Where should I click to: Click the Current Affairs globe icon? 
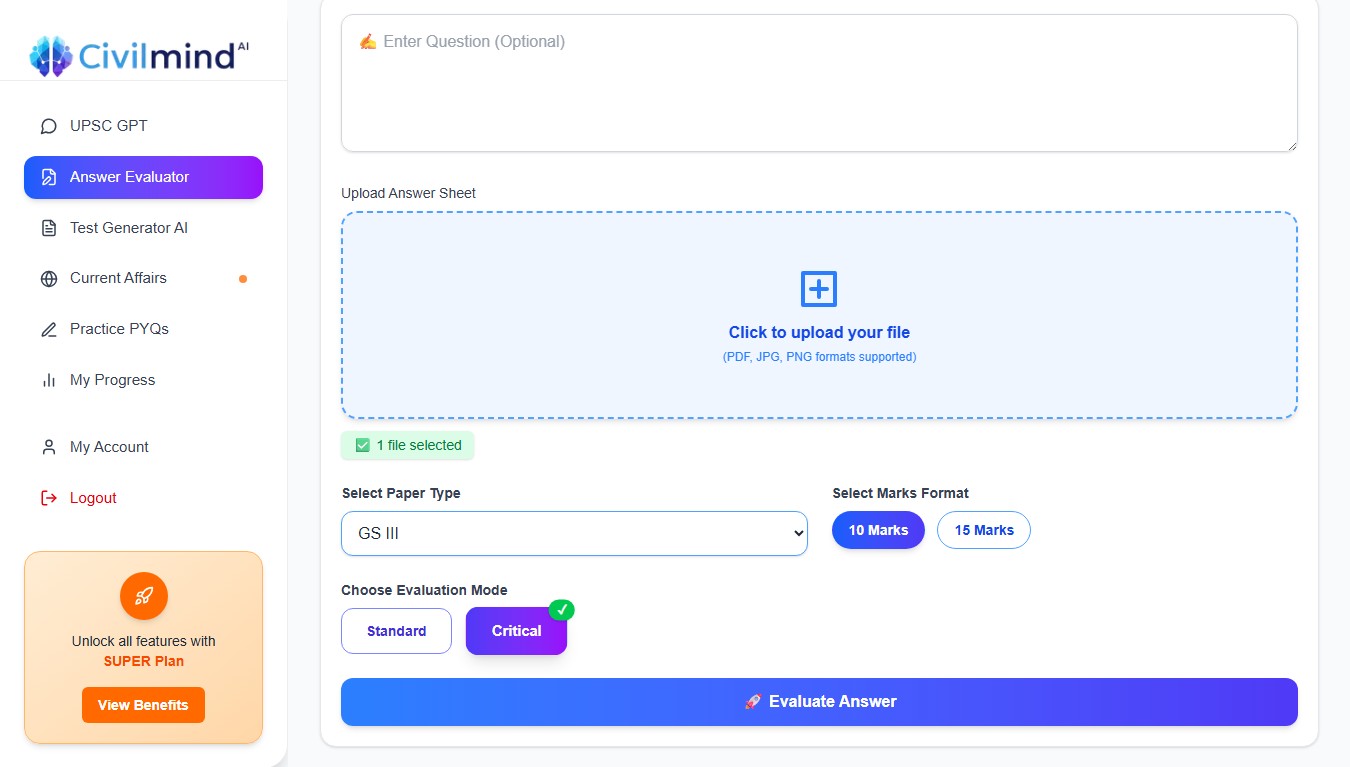tap(49, 279)
